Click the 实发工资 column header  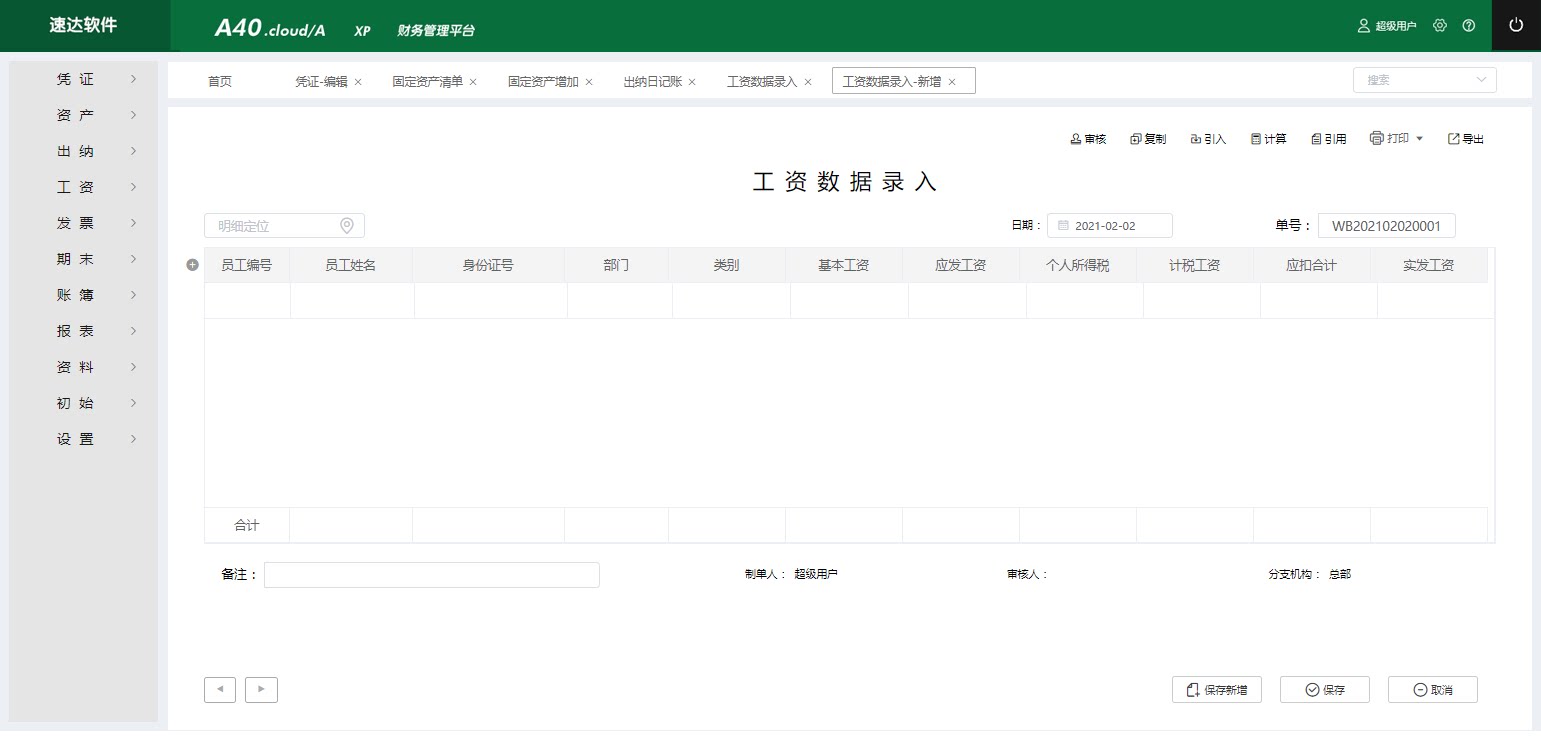click(x=1428, y=265)
